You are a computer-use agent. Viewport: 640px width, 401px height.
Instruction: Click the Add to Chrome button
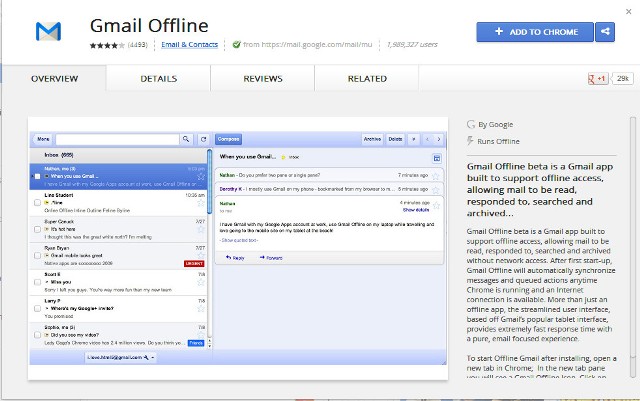click(x=535, y=32)
